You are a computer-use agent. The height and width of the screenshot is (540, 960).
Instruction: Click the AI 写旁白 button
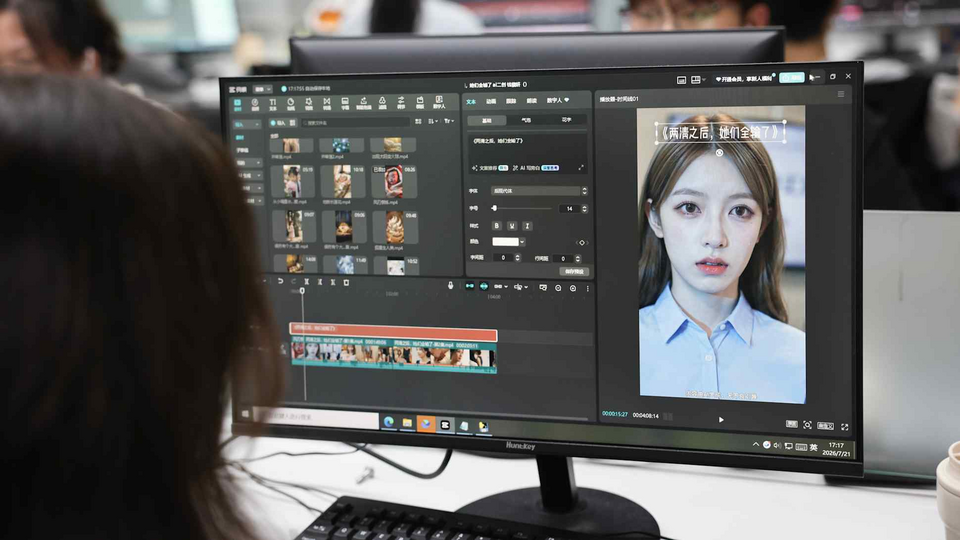[535, 168]
